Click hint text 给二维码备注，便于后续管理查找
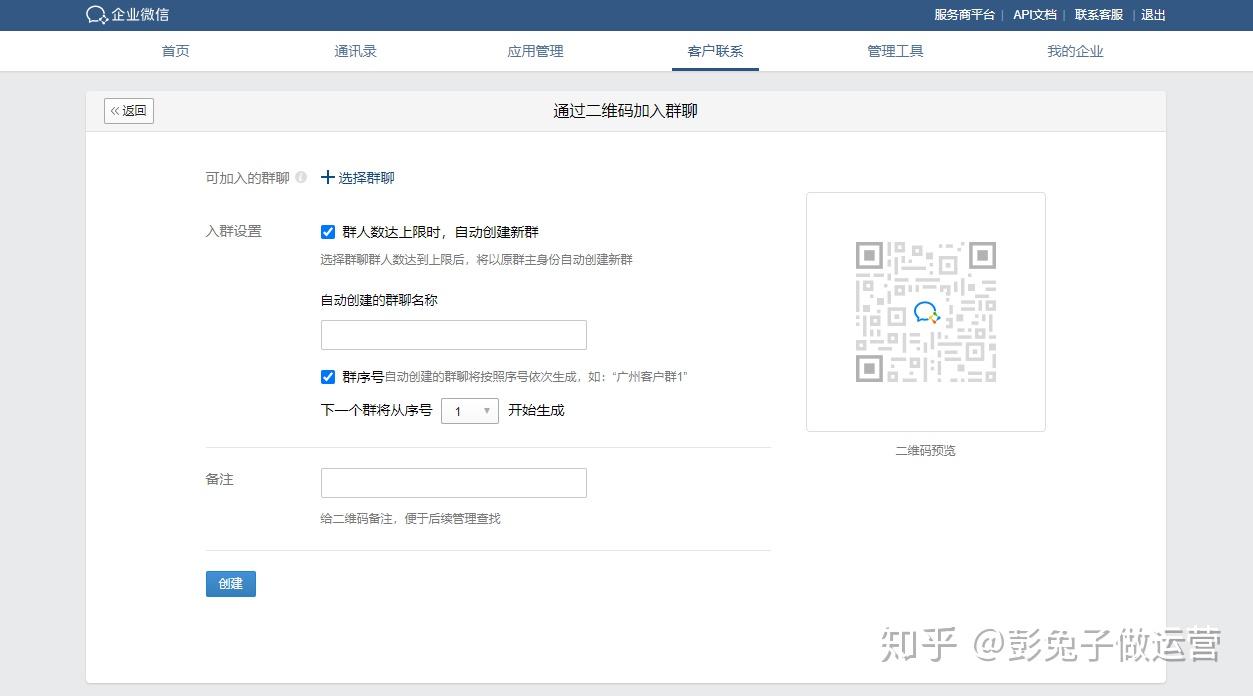Viewport: 1253px width, 696px height. click(411, 519)
